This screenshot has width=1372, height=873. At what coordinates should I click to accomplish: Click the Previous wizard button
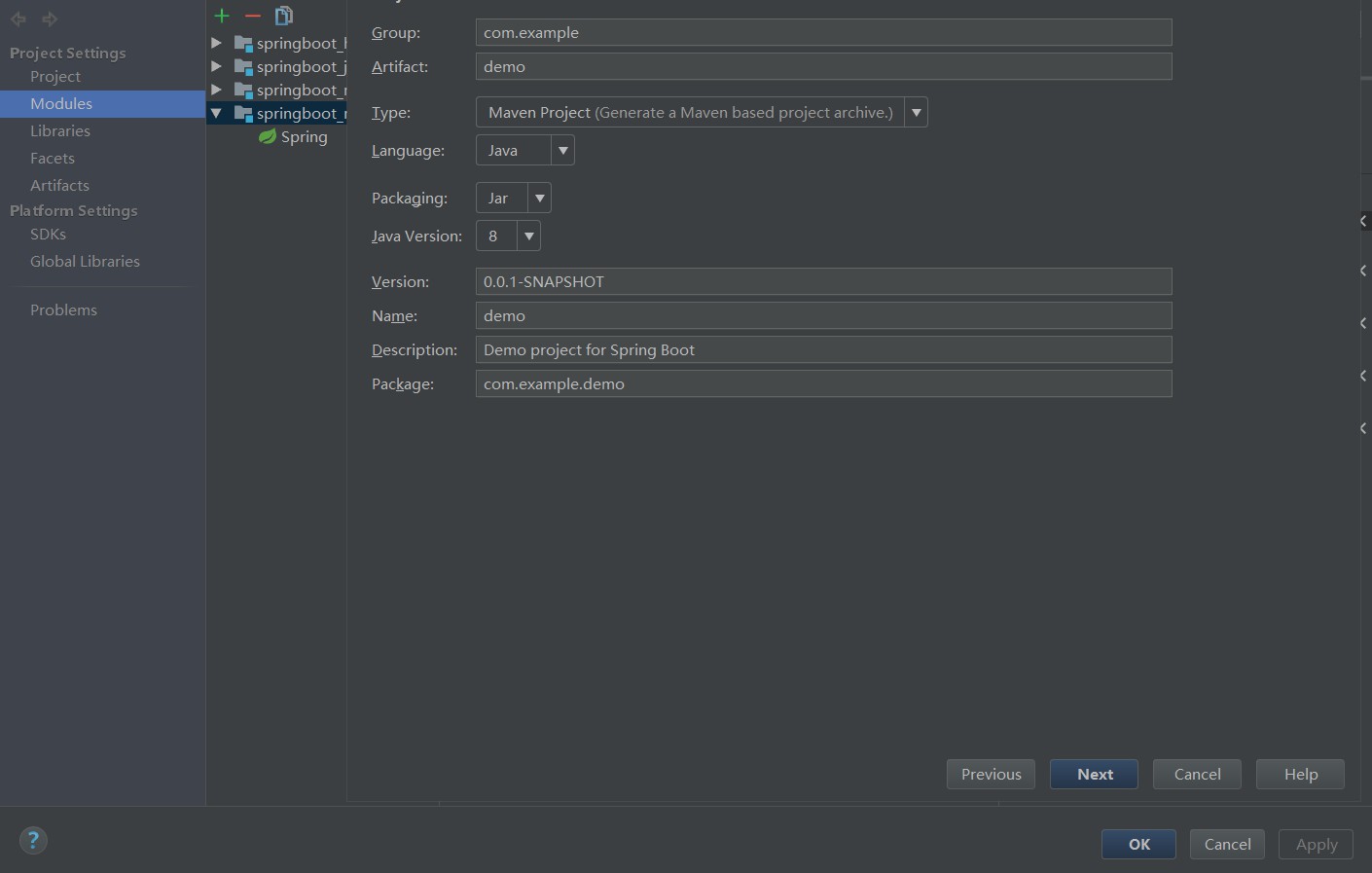(x=991, y=775)
